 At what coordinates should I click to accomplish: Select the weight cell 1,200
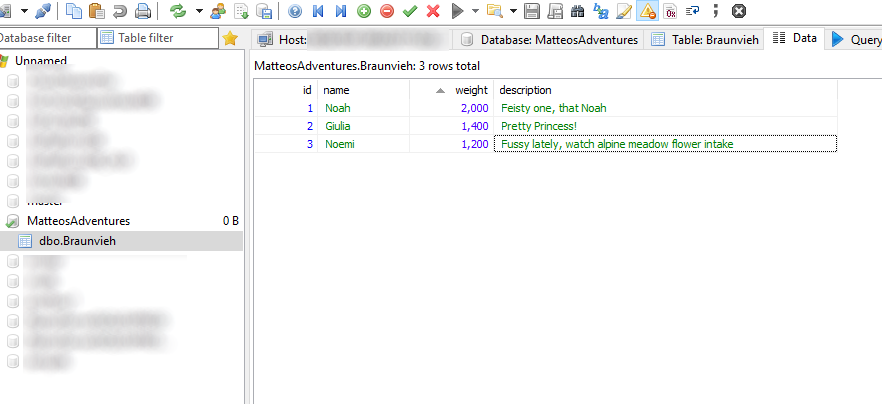(x=452, y=144)
